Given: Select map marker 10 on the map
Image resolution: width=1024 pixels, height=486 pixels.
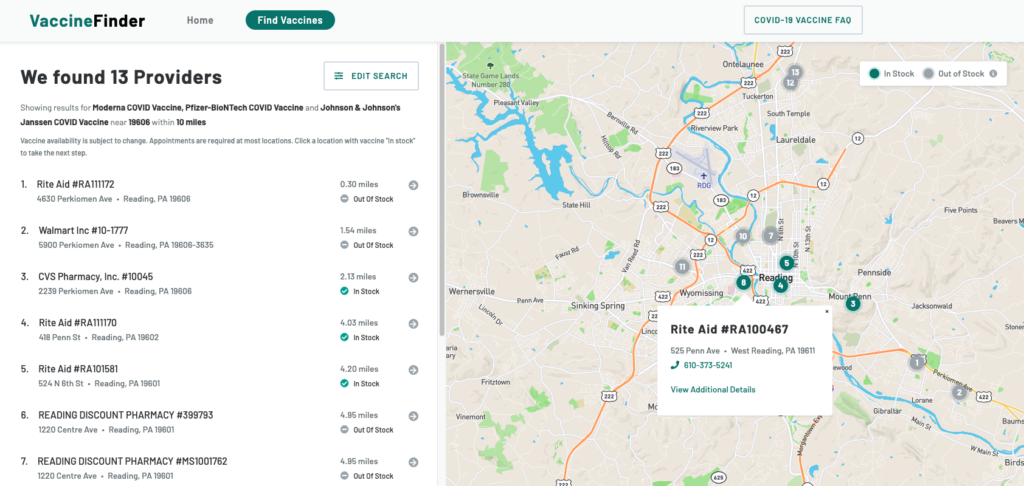Looking at the screenshot, I should coord(742,237).
